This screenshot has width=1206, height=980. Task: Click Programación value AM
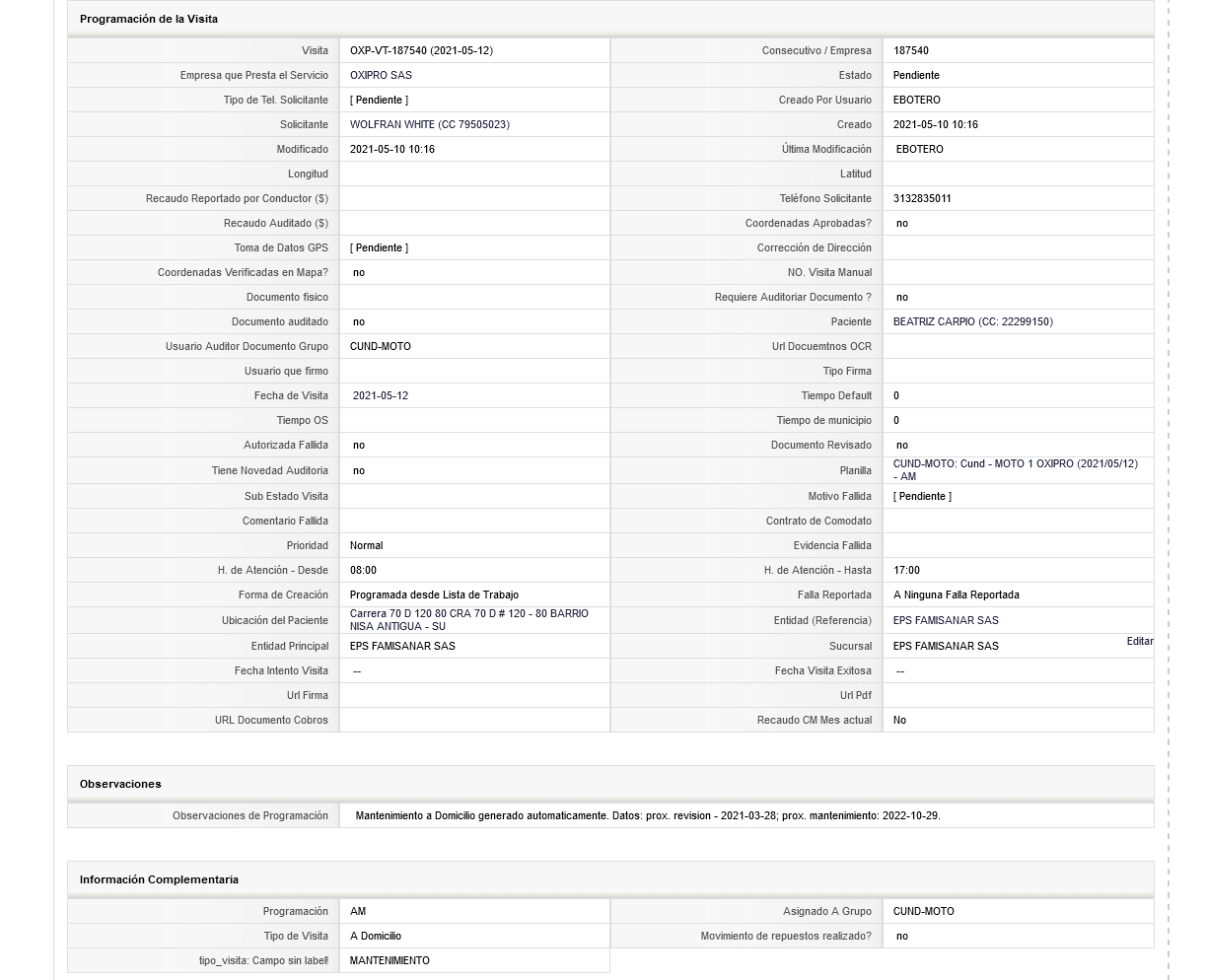point(358,911)
